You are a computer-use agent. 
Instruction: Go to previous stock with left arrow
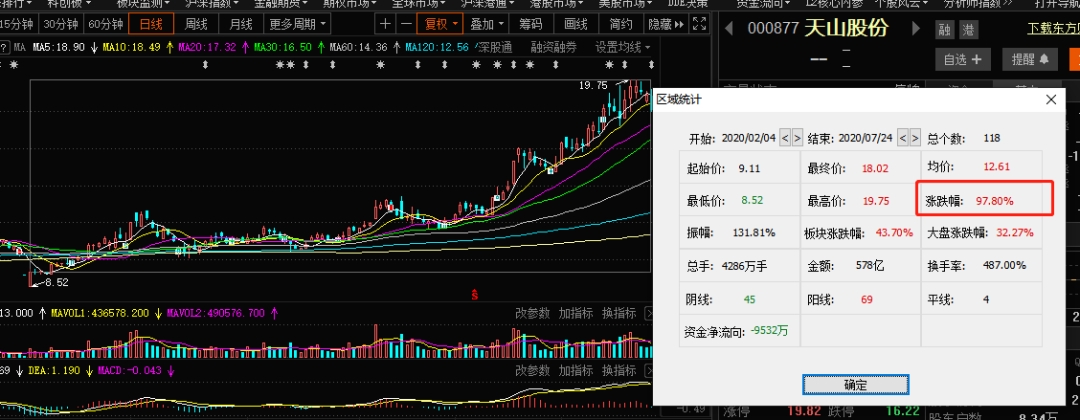point(727,28)
